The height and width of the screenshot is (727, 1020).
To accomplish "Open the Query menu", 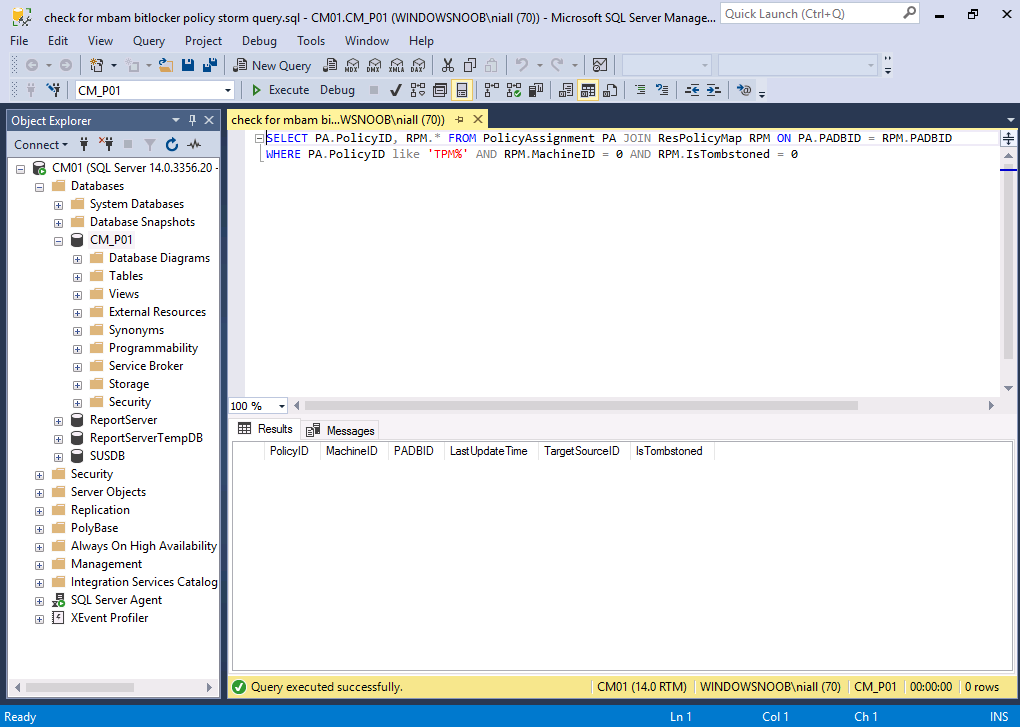I will [x=149, y=40].
